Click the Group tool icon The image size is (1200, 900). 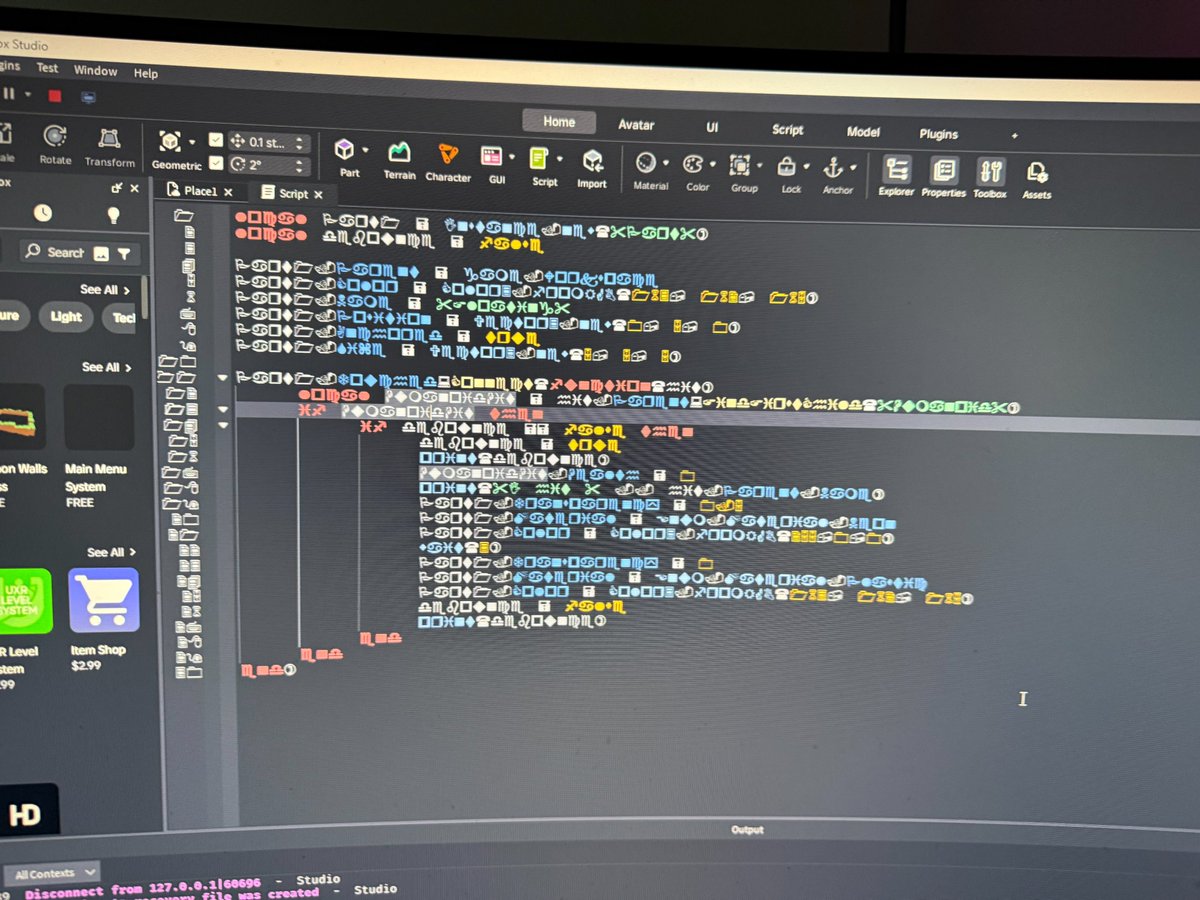740,165
